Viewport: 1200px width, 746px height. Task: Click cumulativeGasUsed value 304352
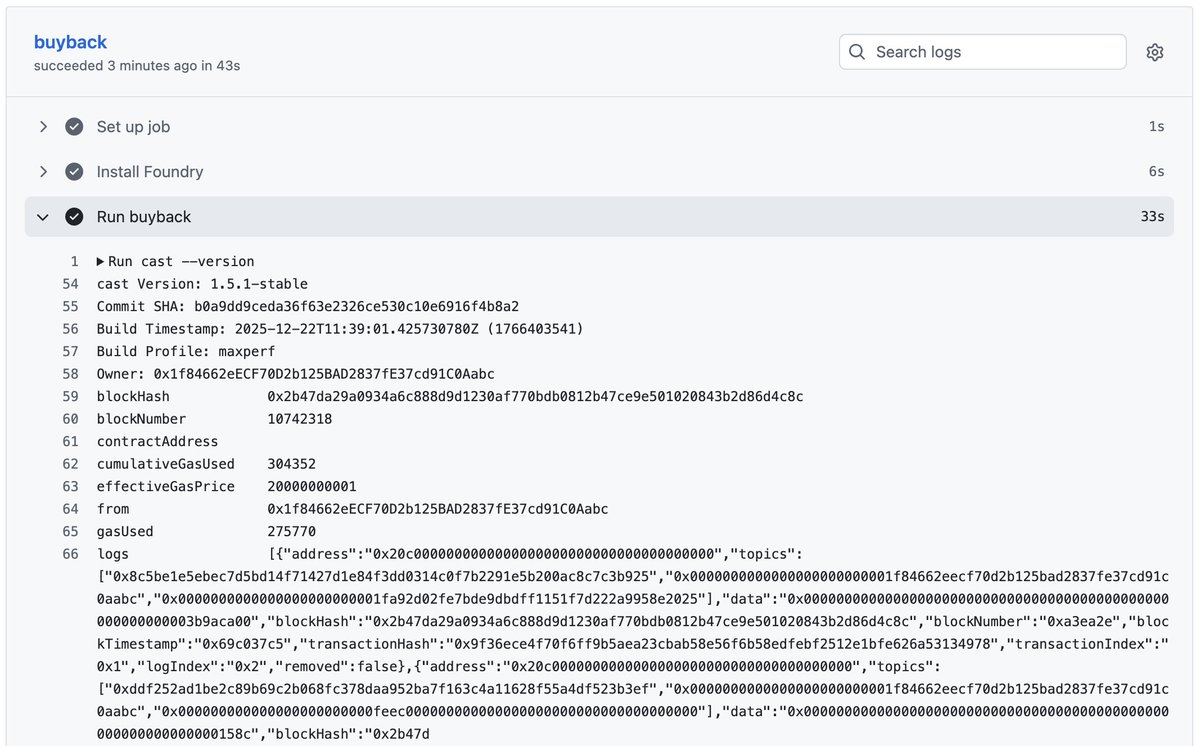292,464
